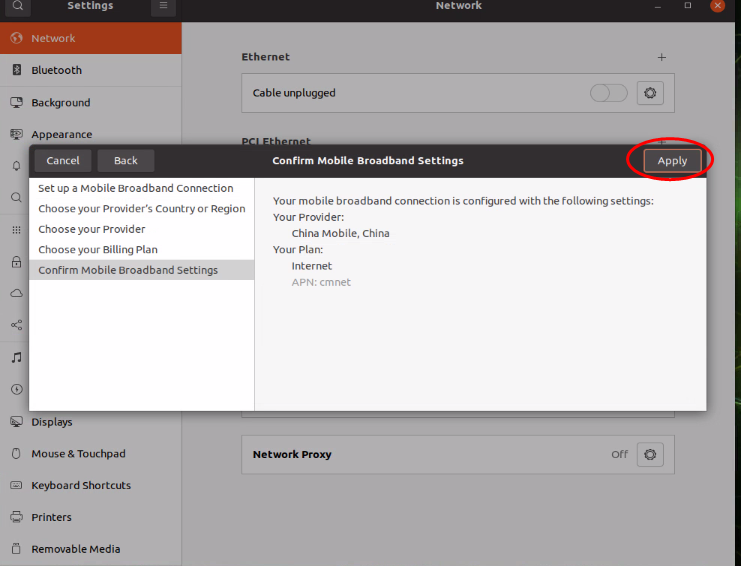Image resolution: width=741 pixels, height=566 pixels.
Task: Maximize the Settings window
Action: 688,6
